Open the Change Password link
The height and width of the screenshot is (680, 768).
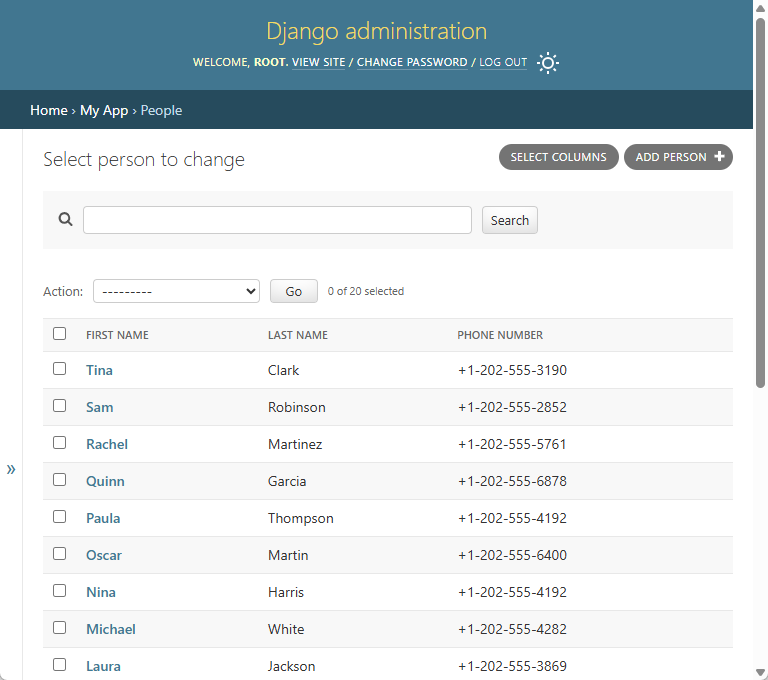pyautogui.click(x=412, y=62)
